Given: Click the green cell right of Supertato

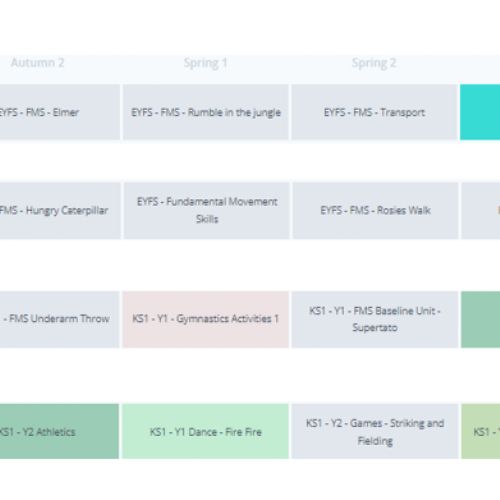Looking at the screenshot, I should click(x=480, y=319).
